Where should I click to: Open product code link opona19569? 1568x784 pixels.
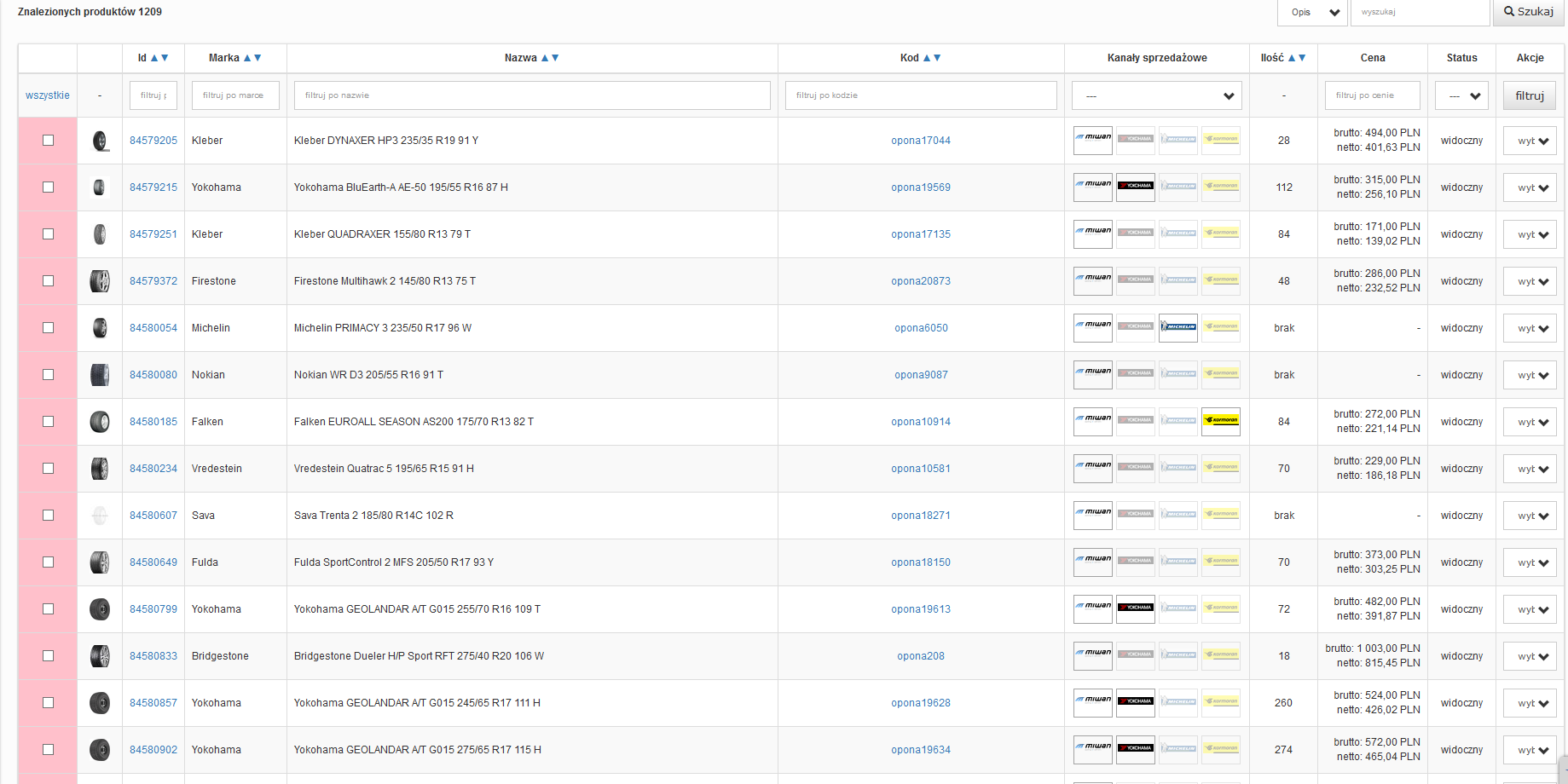[x=920, y=187]
